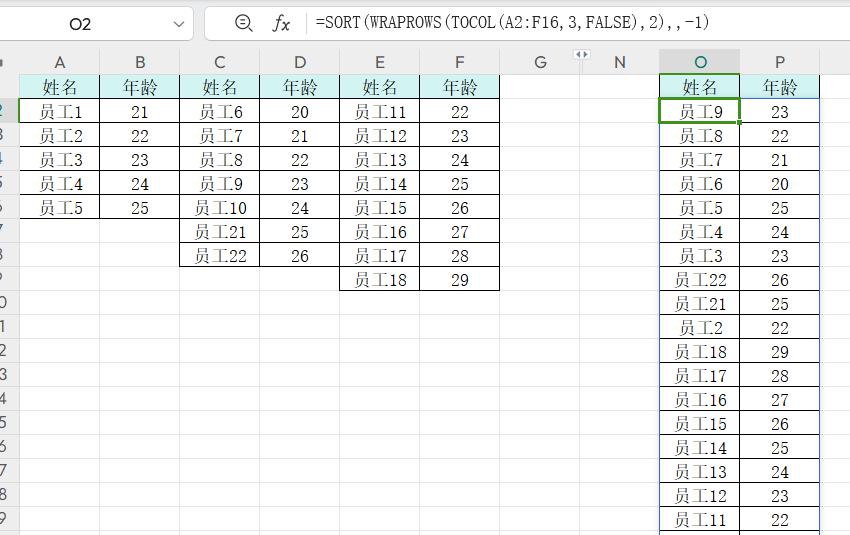850x535 pixels.
Task: Click cell P1 header 年龄
Action: pos(780,87)
